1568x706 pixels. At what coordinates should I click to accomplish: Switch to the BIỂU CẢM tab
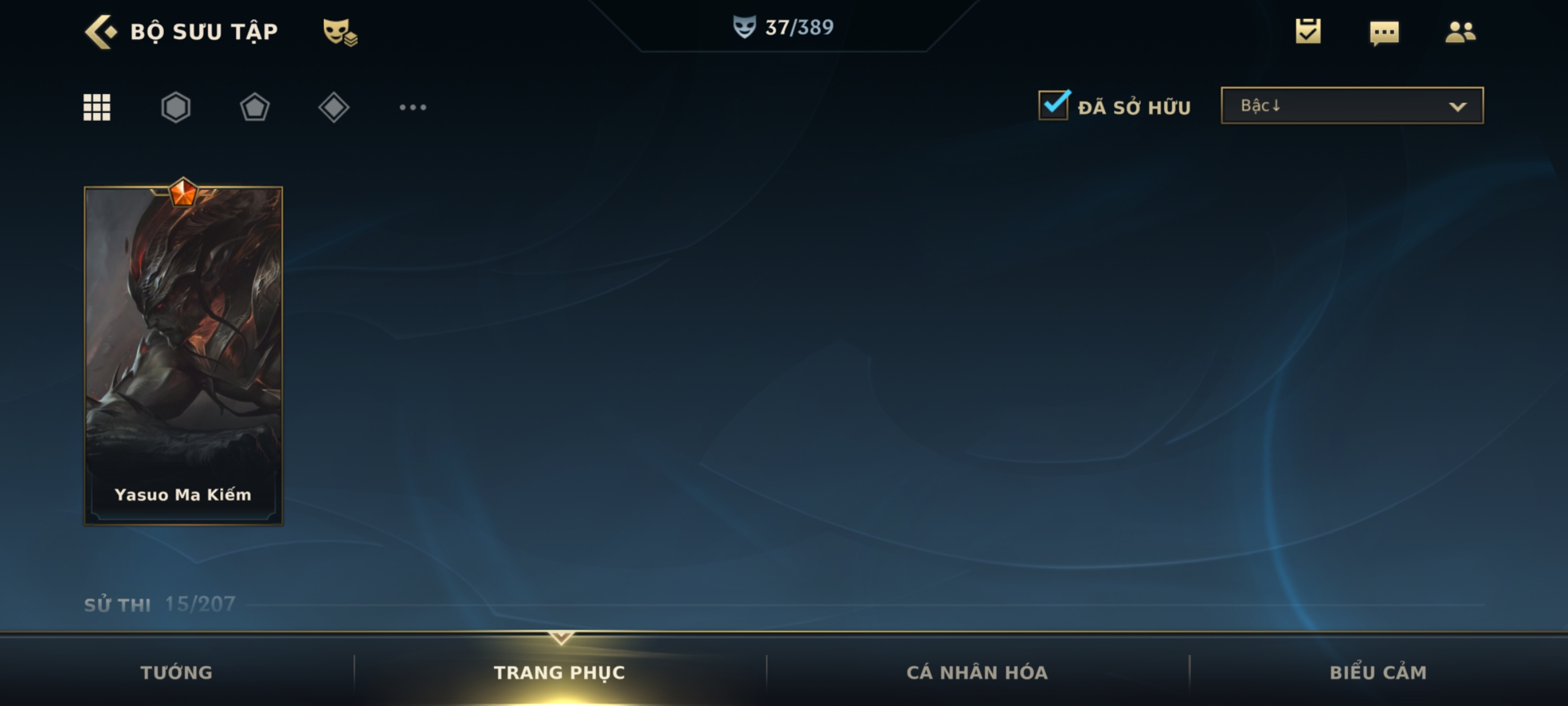click(x=1379, y=672)
